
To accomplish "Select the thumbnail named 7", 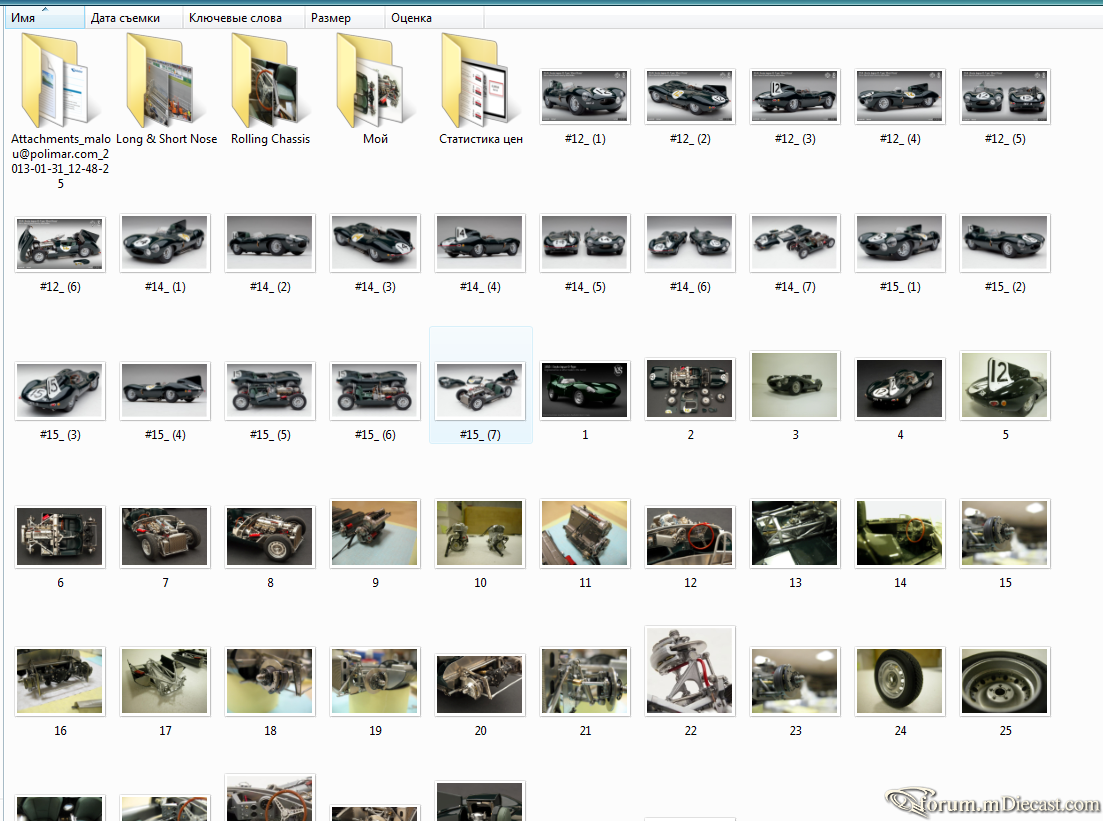I will point(165,537).
